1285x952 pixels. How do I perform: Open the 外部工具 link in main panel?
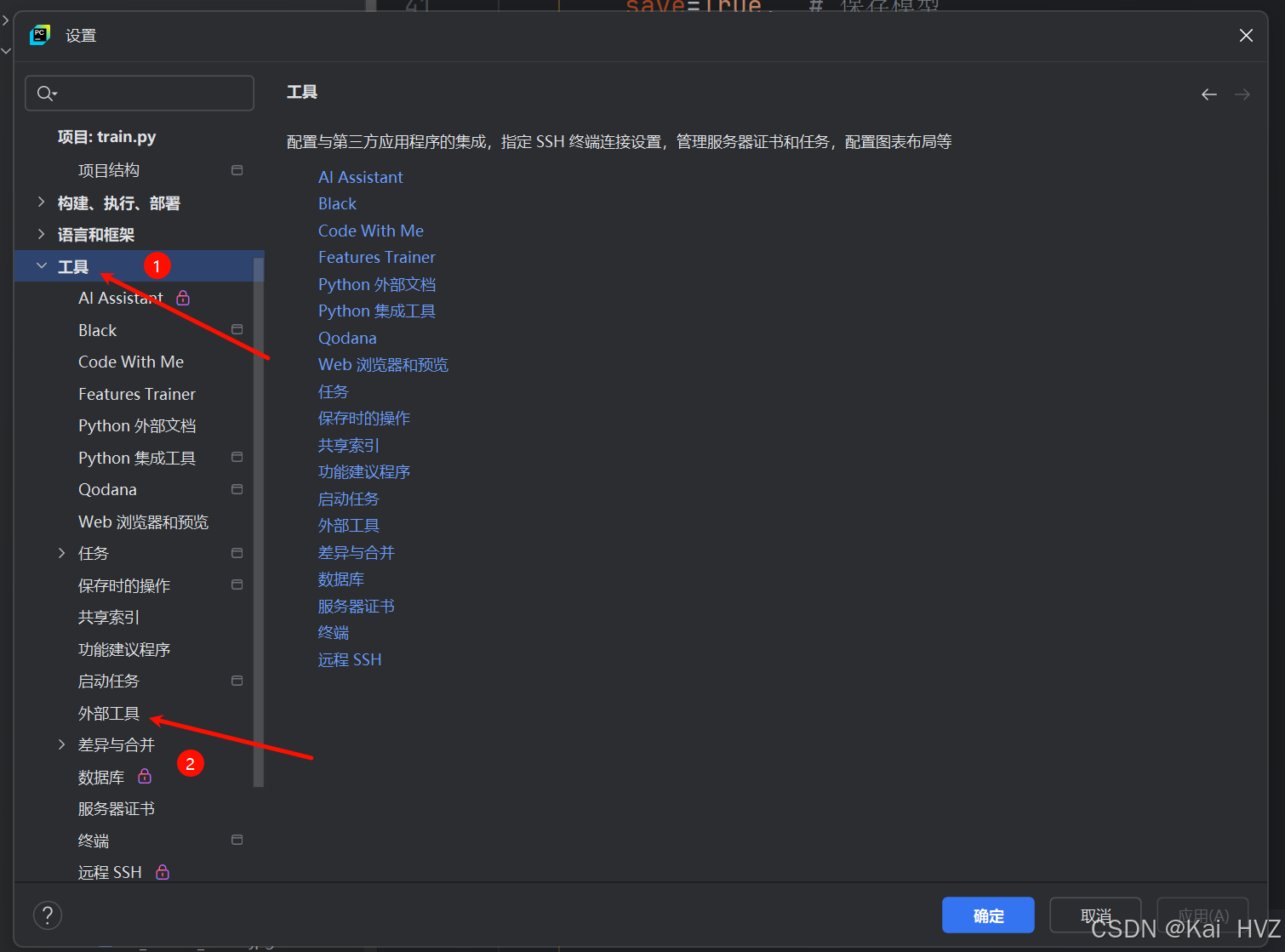349,525
